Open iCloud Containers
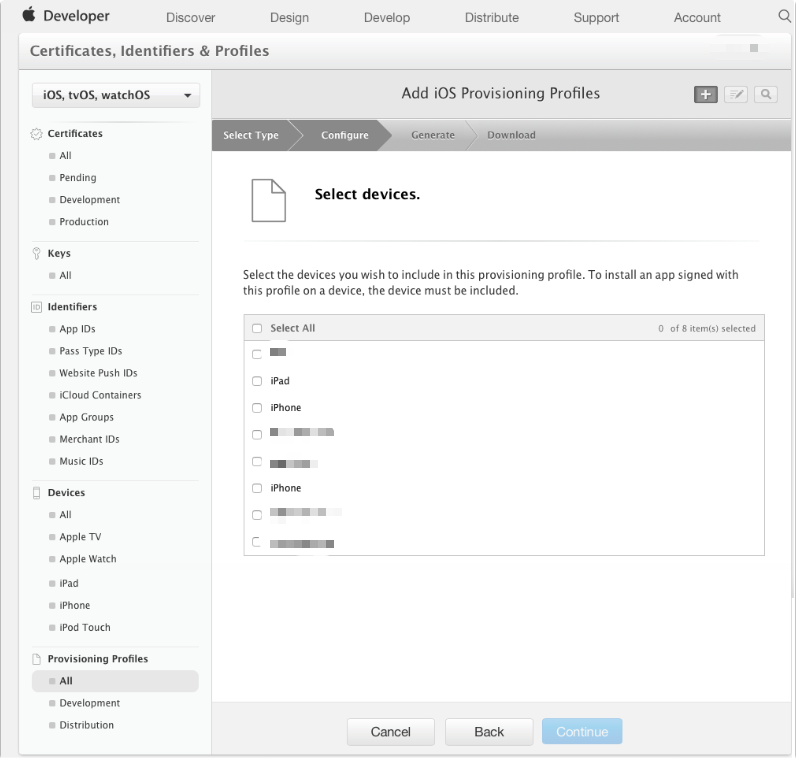 pos(100,395)
